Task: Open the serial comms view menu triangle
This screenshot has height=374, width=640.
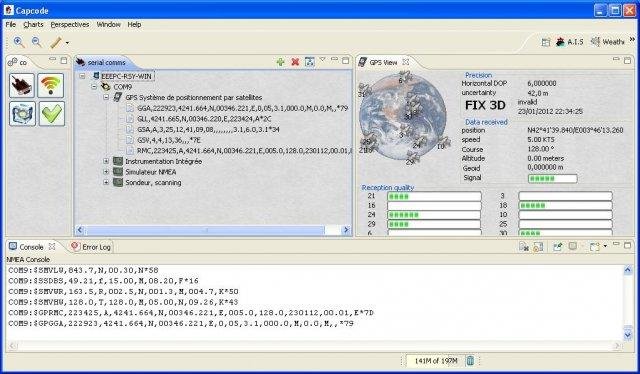Action: pyautogui.click(x=322, y=60)
